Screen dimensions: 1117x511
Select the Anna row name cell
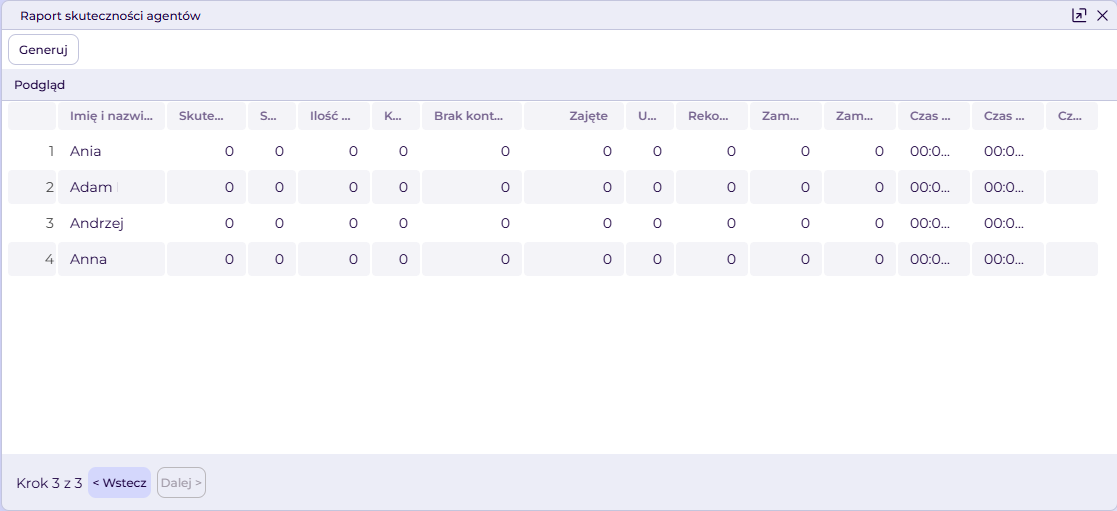point(111,259)
